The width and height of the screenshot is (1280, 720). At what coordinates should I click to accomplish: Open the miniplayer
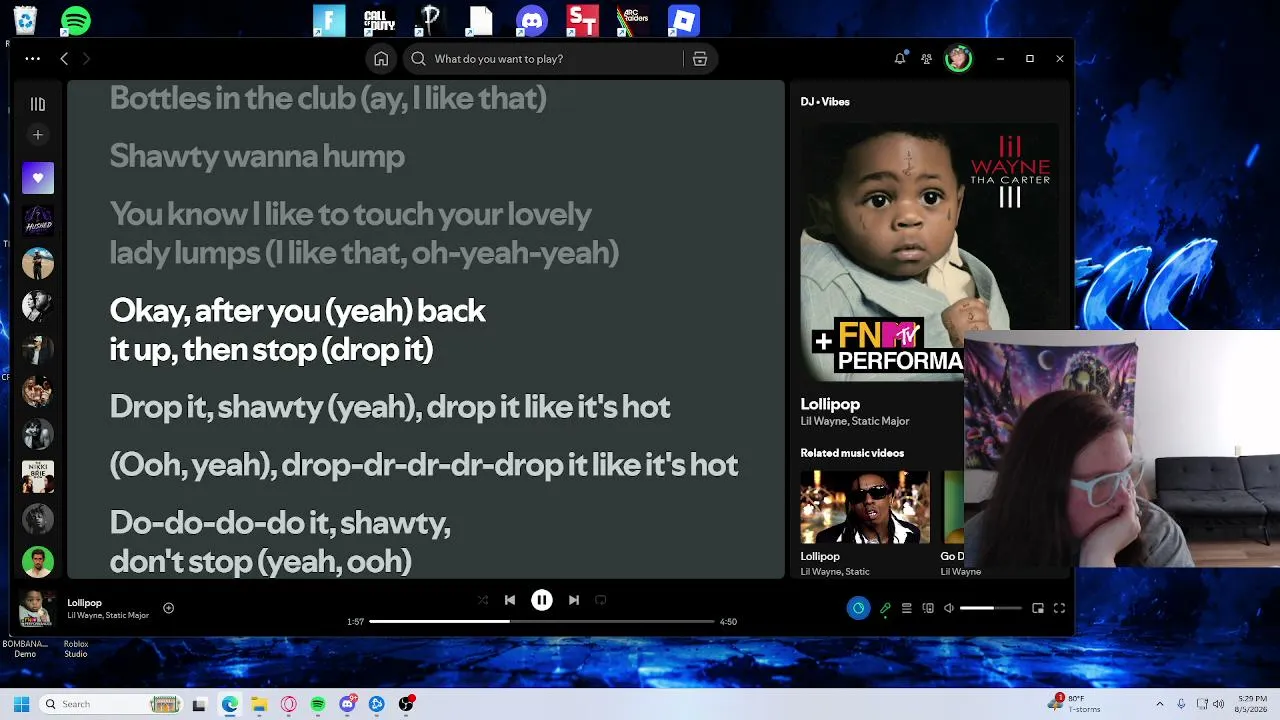[1038, 608]
